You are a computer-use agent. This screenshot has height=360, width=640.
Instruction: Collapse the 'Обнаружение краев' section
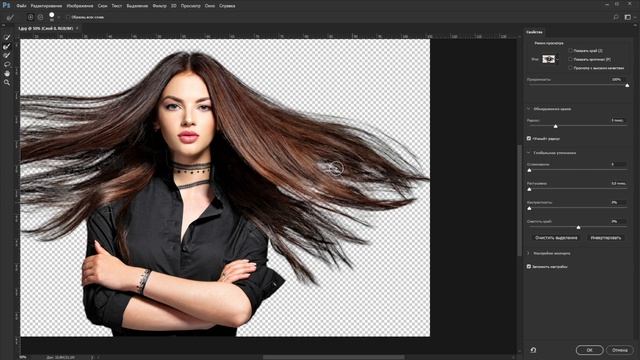click(529, 109)
